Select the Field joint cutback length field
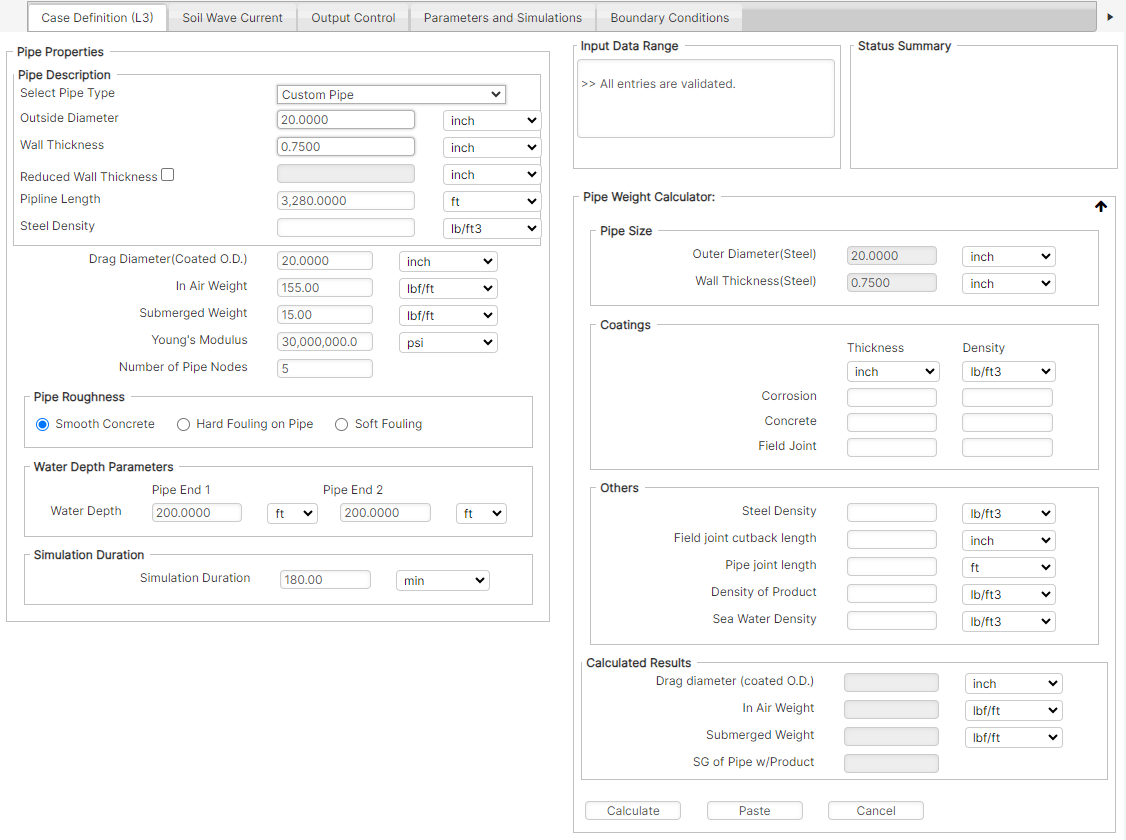Screen dimensions: 1126x840 coord(891,539)
